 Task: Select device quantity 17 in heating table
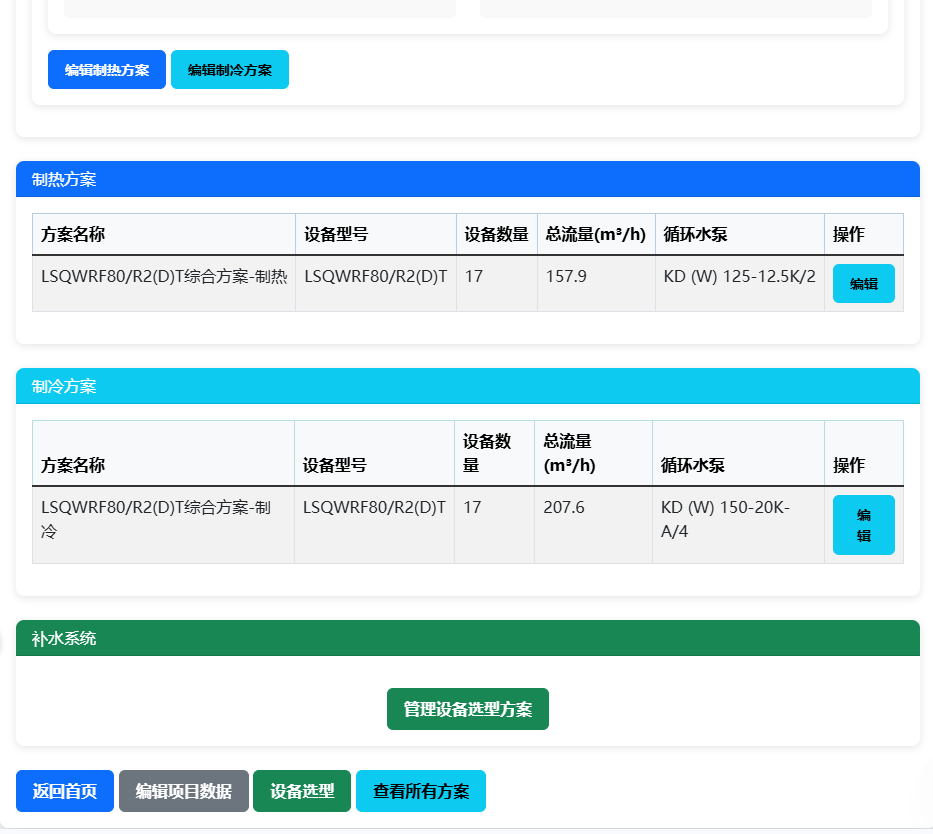click(474, 277)
